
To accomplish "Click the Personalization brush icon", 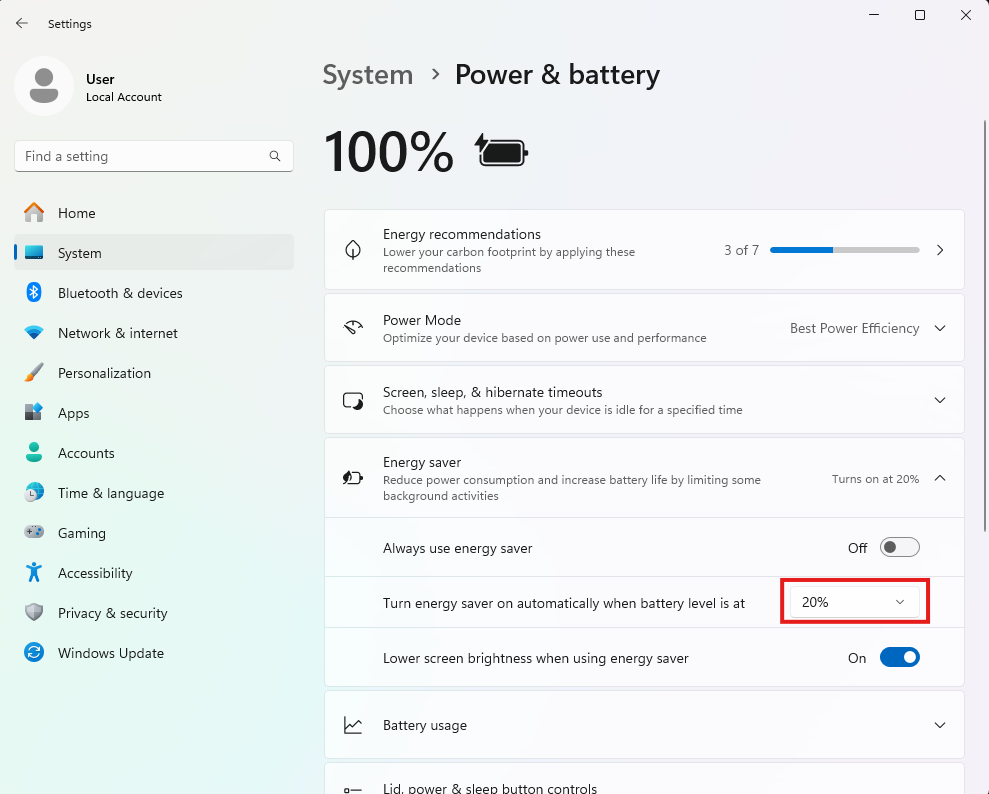I will coord(34,373).
